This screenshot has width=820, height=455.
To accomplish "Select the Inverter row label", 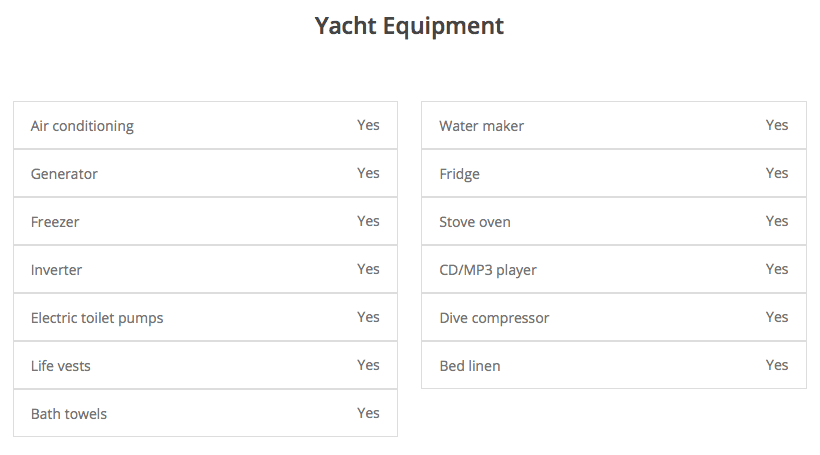I will point(56,270).
